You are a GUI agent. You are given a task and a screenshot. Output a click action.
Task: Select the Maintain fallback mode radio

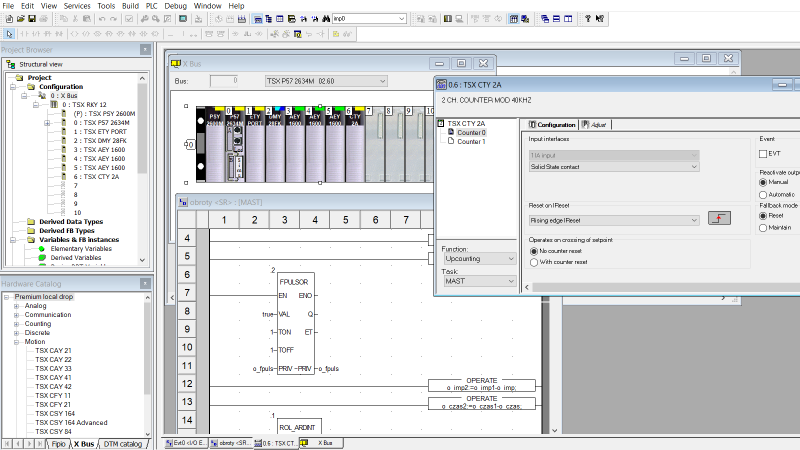[x=763, y=228]
